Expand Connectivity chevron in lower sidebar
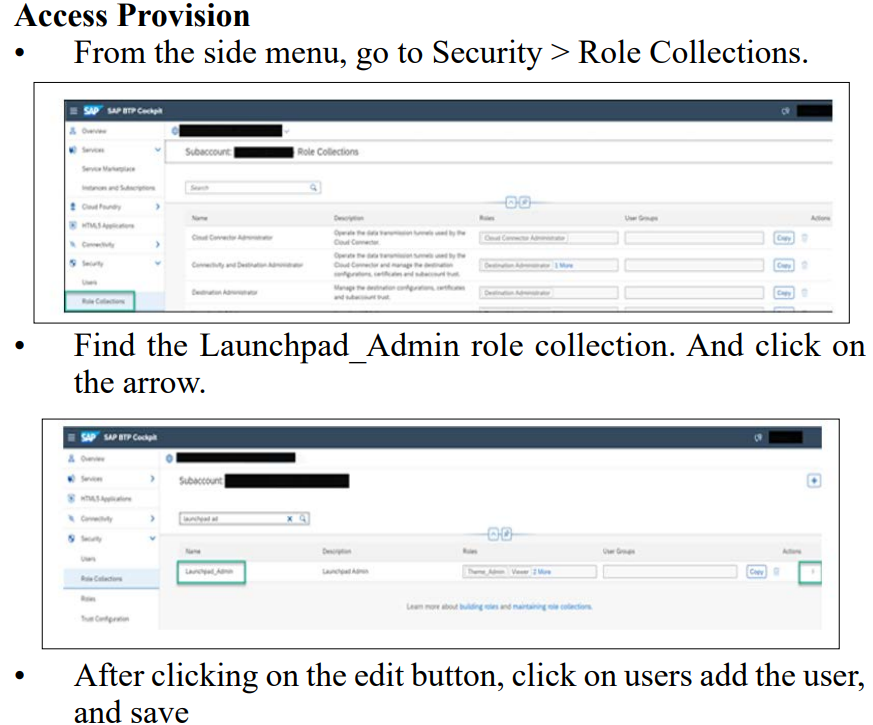The height and width of the screenshot is (725, 873). (x=152, y=518)
